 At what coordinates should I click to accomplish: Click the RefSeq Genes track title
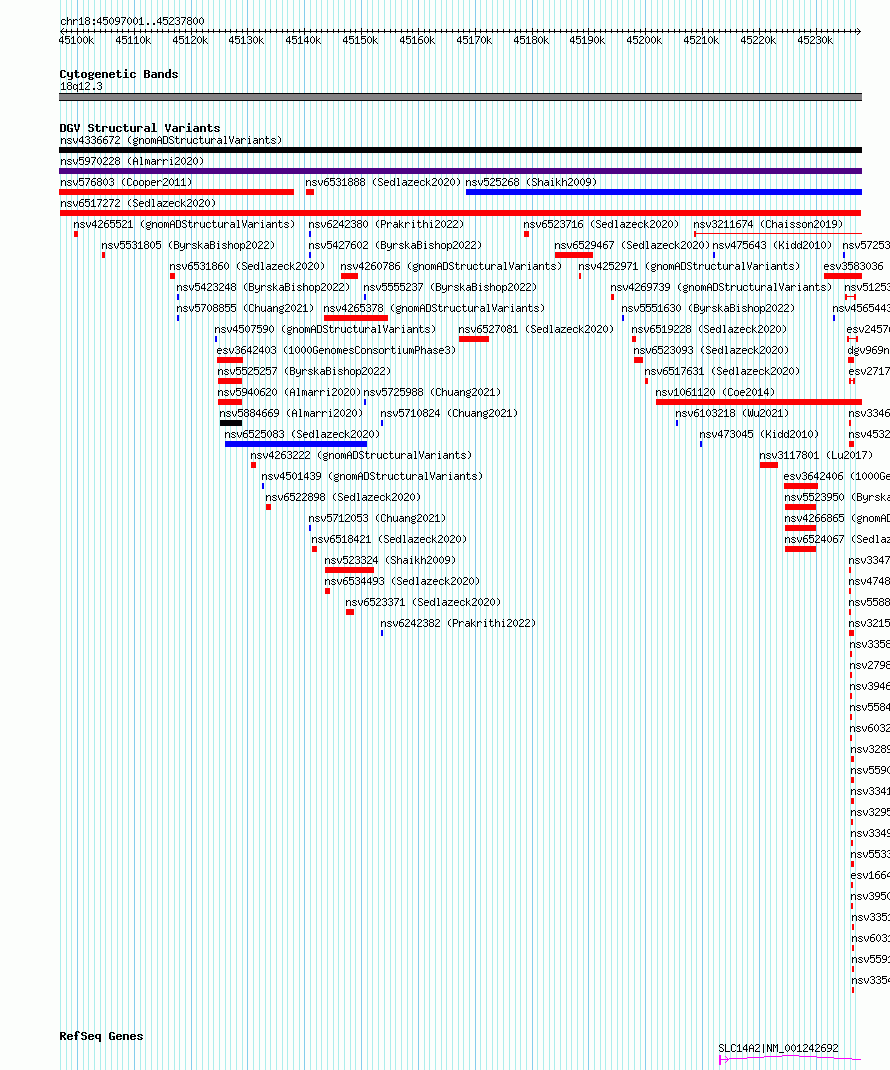[x=101, y=1037]
